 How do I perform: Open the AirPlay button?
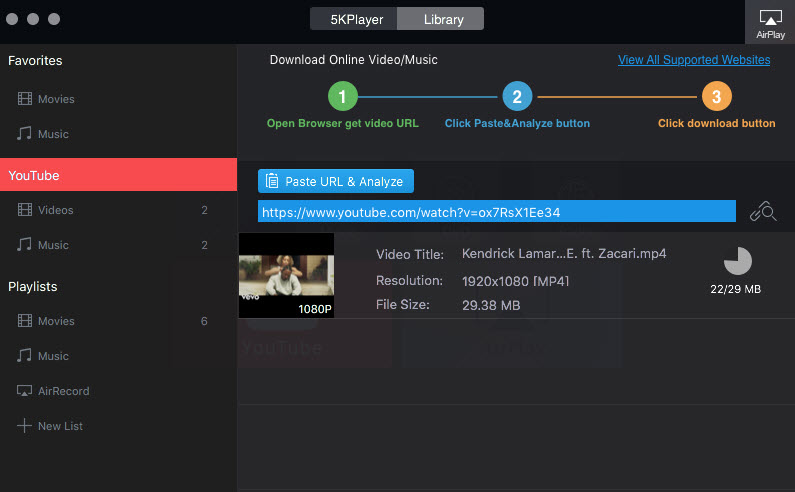click(770, 22)
